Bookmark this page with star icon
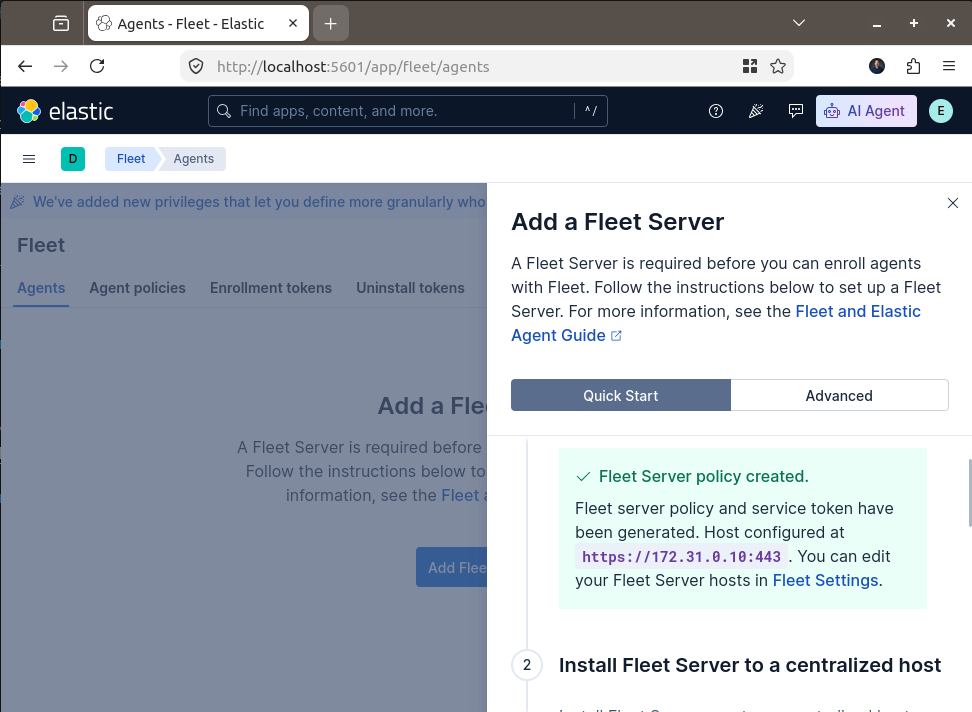Image resolution: width=972 pixels, height=712 pixels. (778, 66)
